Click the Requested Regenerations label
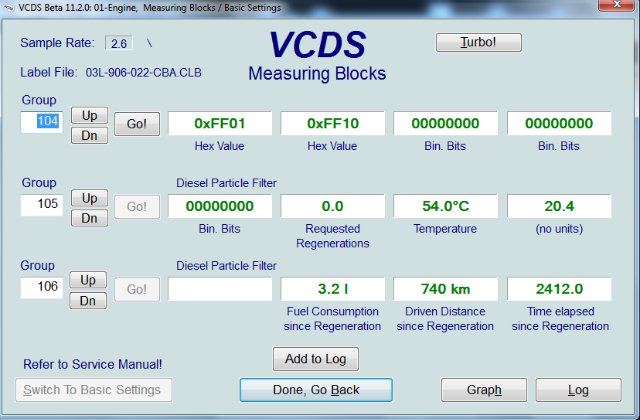The image size is (640, 420). (x=333, y=236)
